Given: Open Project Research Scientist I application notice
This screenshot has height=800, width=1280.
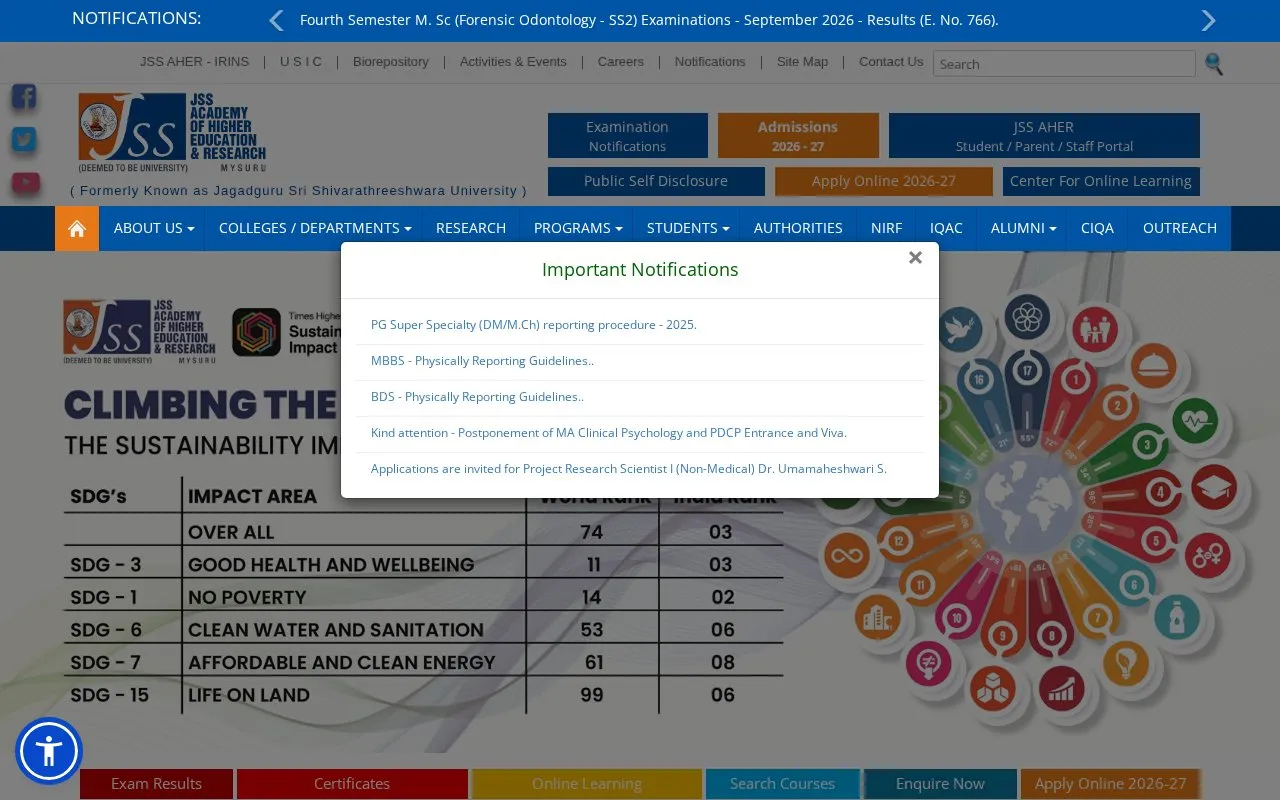Looking at the screenshot, I should 629,469.
